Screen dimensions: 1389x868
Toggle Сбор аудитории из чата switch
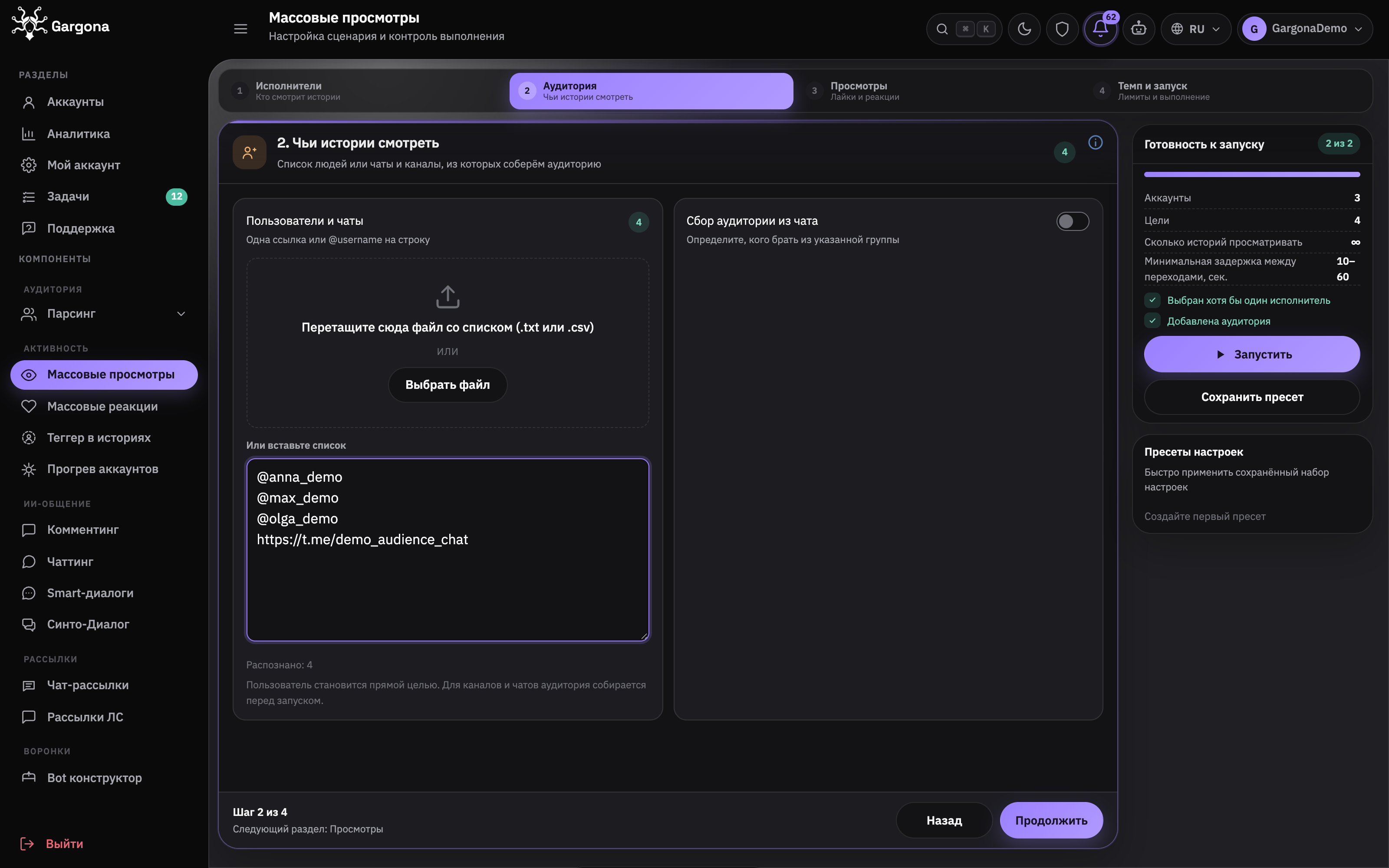click(1072, 222)
